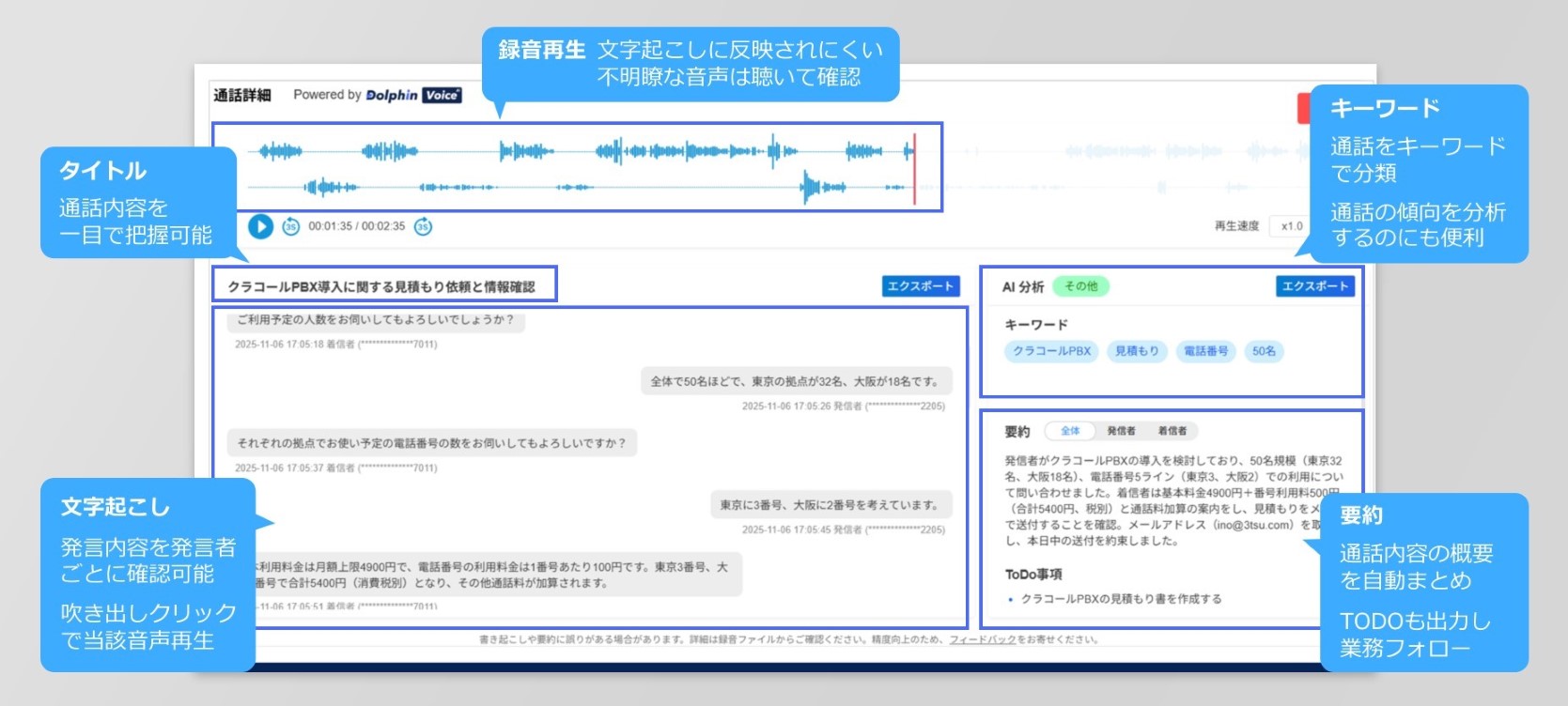Play bubble 全体で50名ほどで

click(x=796, y=381)
